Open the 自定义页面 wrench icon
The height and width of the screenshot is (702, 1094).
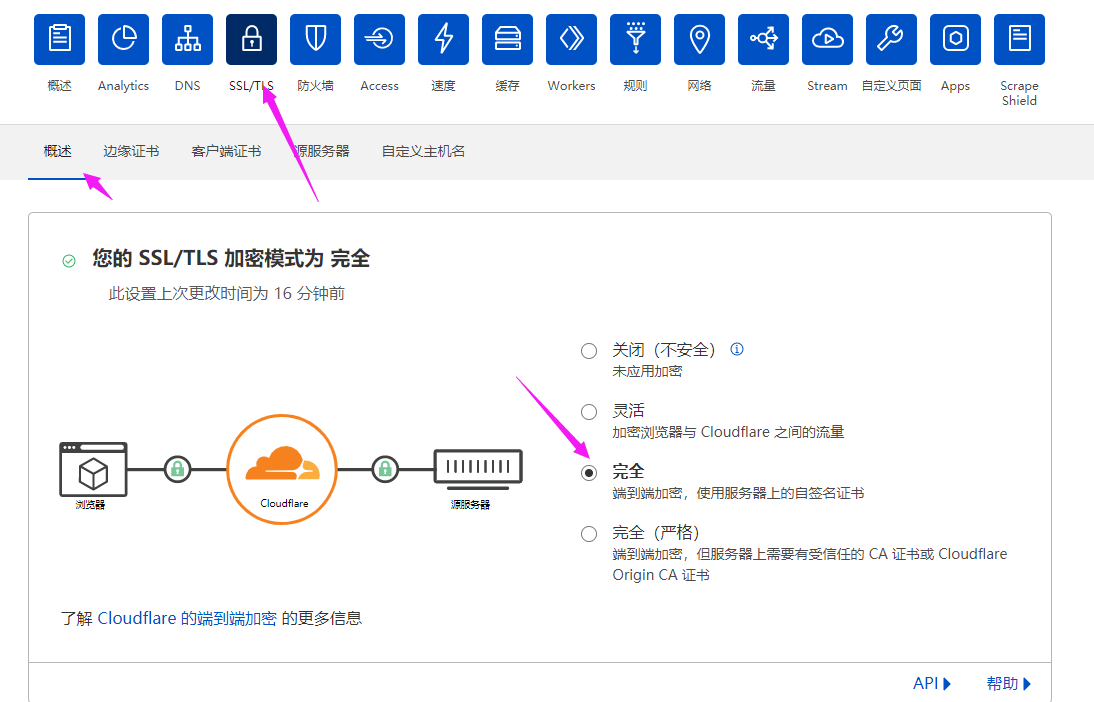click(x=892, y=39)
